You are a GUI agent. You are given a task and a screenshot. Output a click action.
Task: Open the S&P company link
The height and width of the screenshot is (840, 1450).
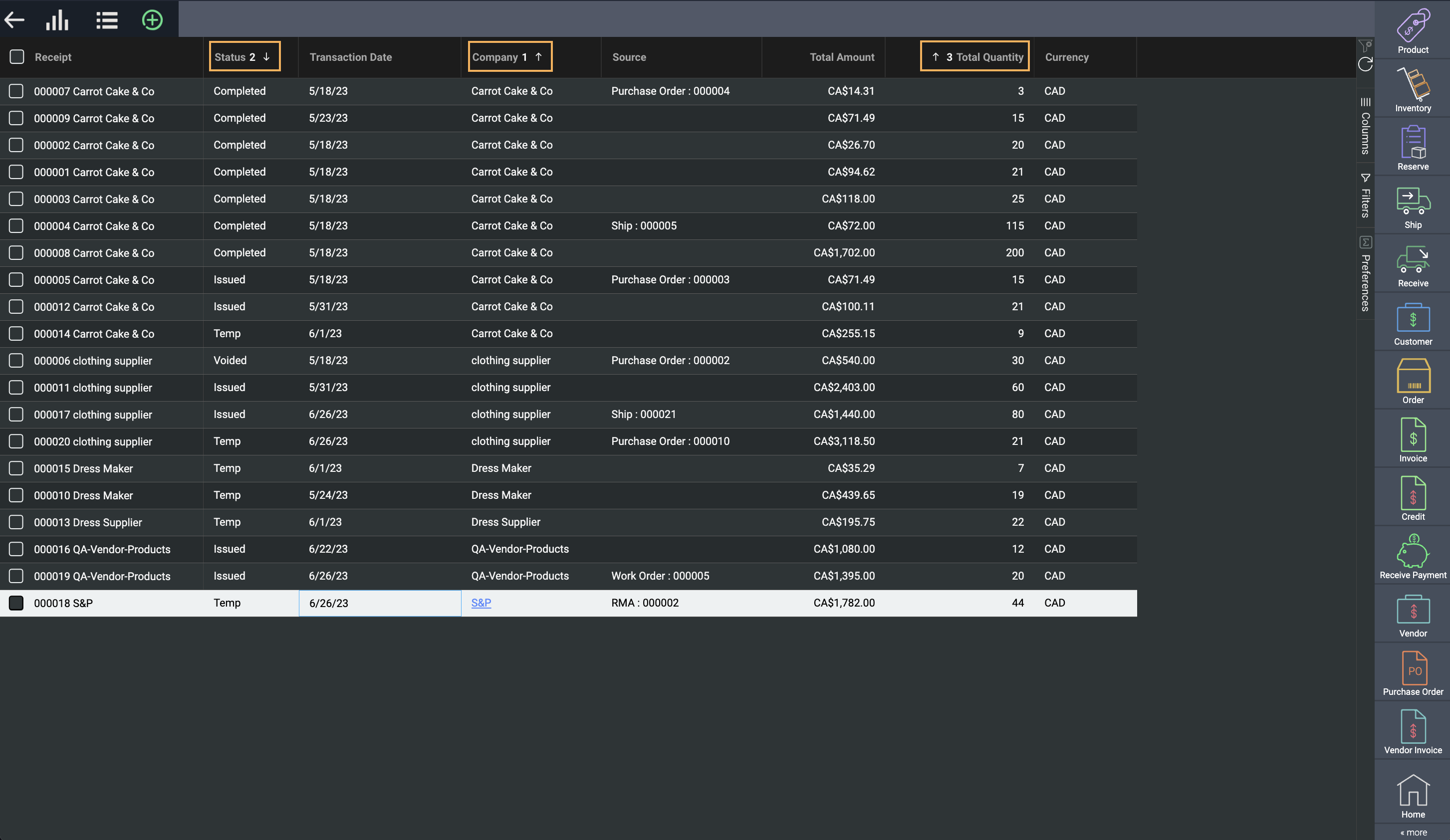(481, 603)
